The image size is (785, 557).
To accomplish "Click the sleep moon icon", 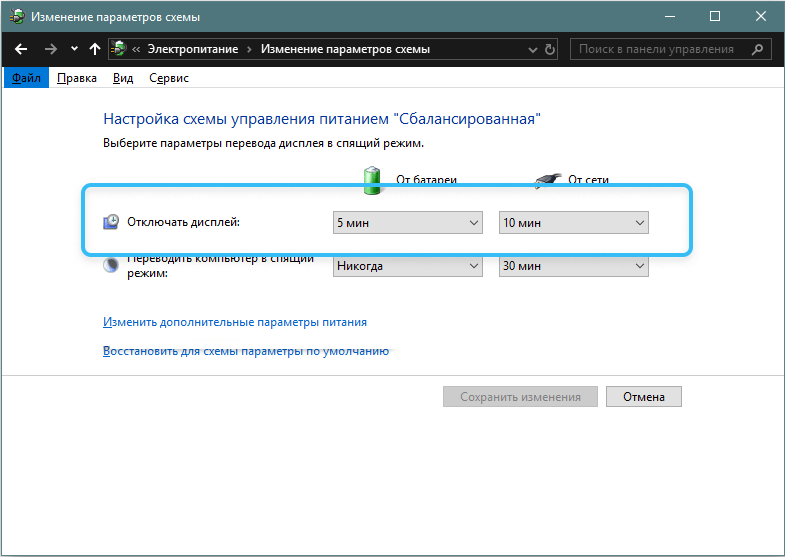I will pyautogui.click(x=113, y=266).
